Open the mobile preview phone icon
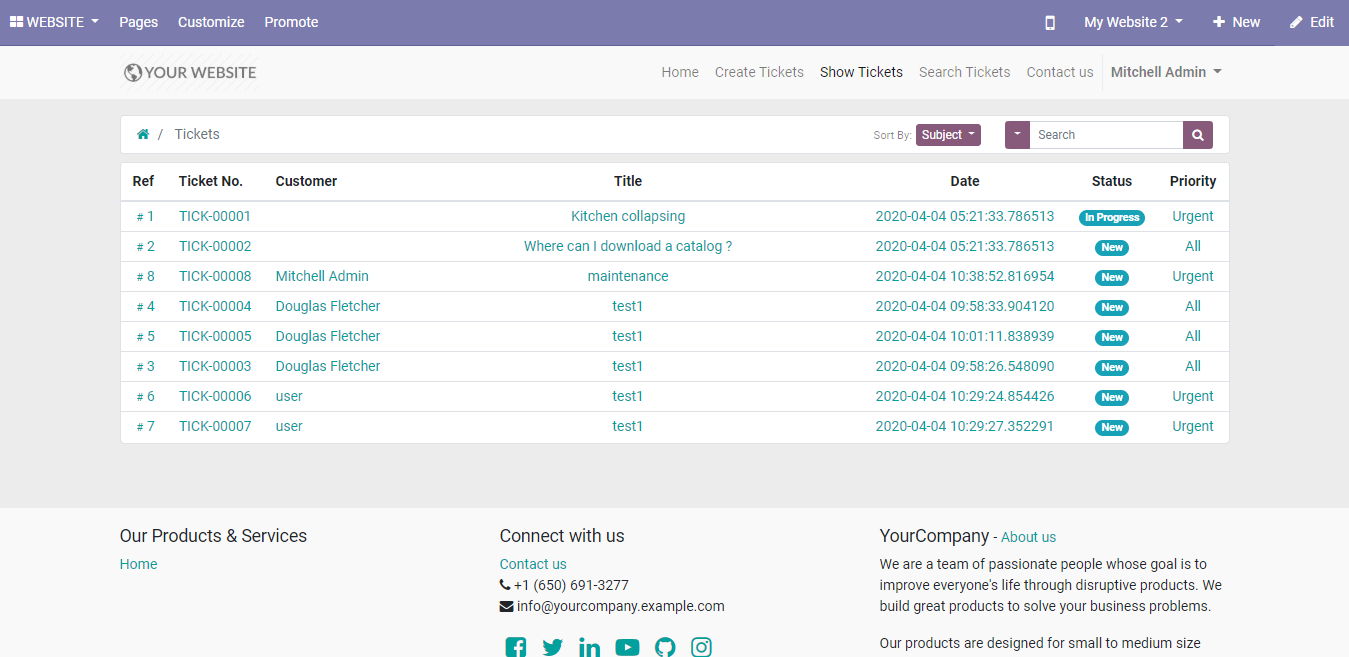Image resolution: width=1349 pixels, height=657 pixels. [1049, 22]
